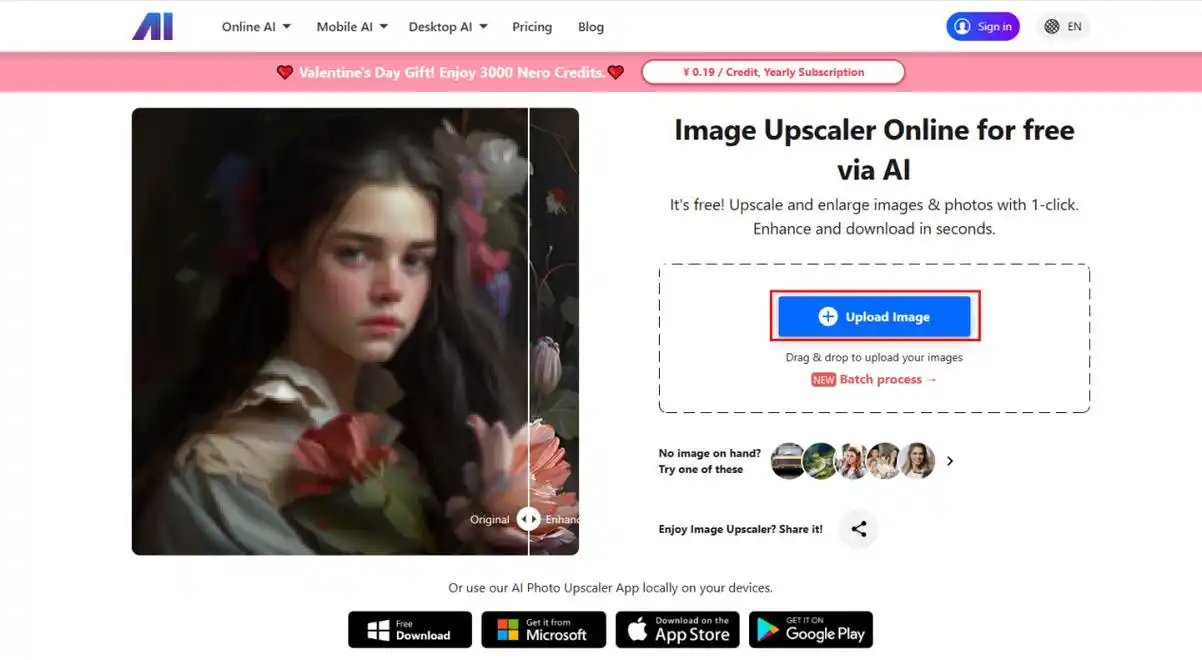Go to the Blog page
The width and height of the screenshot is (1202, 660).
pos(591,27)
